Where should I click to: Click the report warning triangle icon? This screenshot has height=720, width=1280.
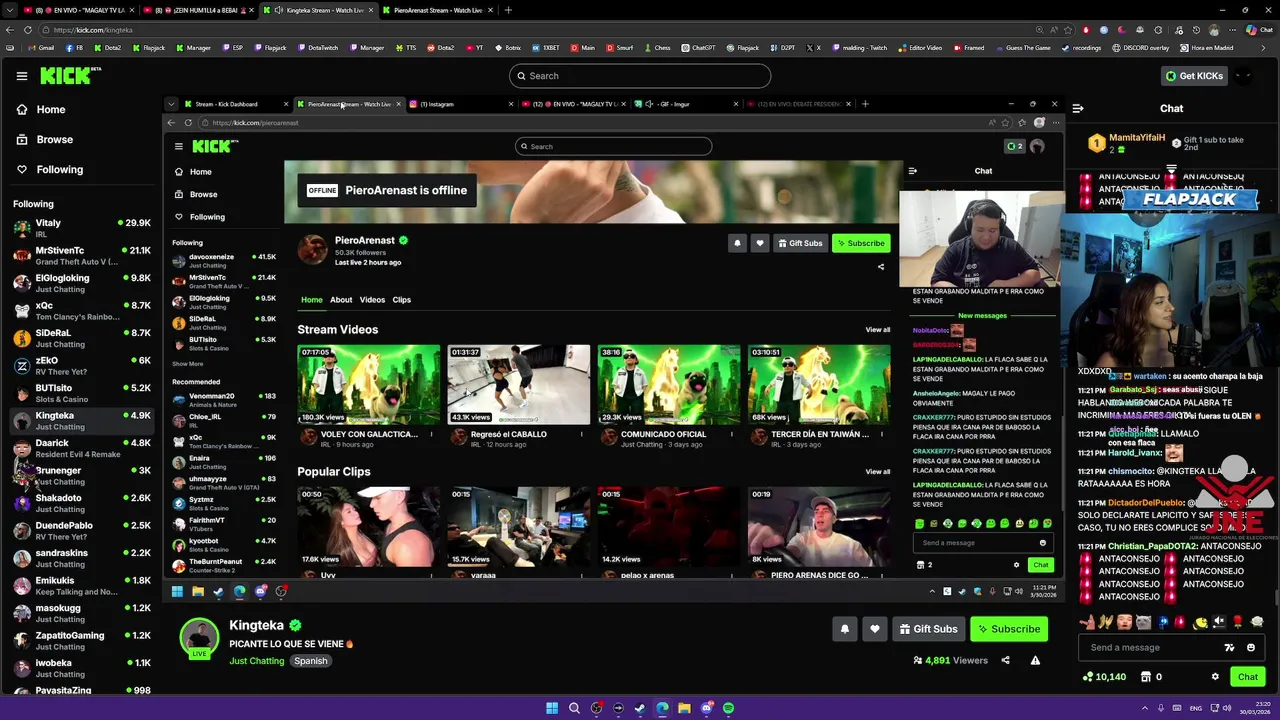(x=1035, y=660)
